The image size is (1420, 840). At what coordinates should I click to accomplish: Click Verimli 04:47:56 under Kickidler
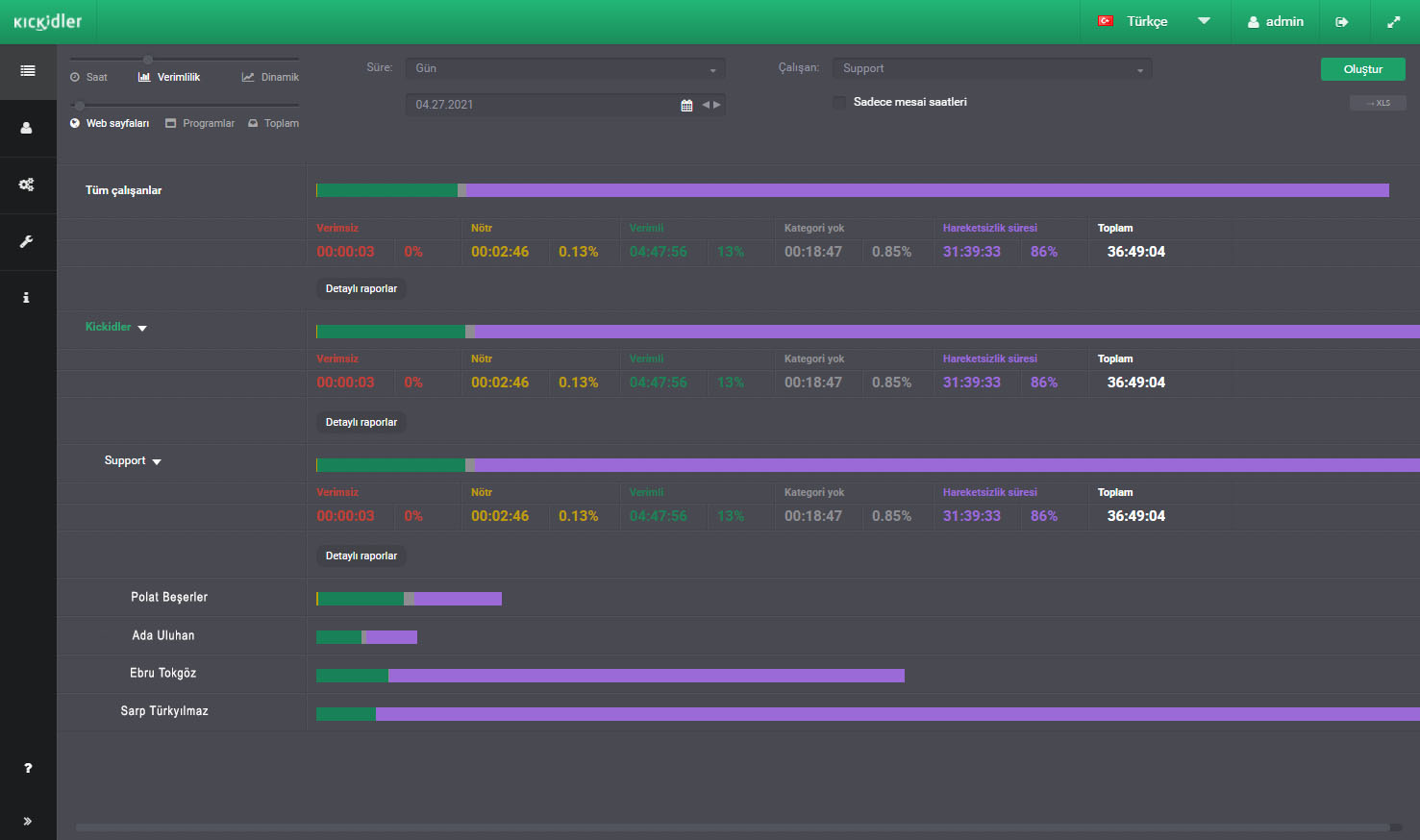[x=659, y=383]
